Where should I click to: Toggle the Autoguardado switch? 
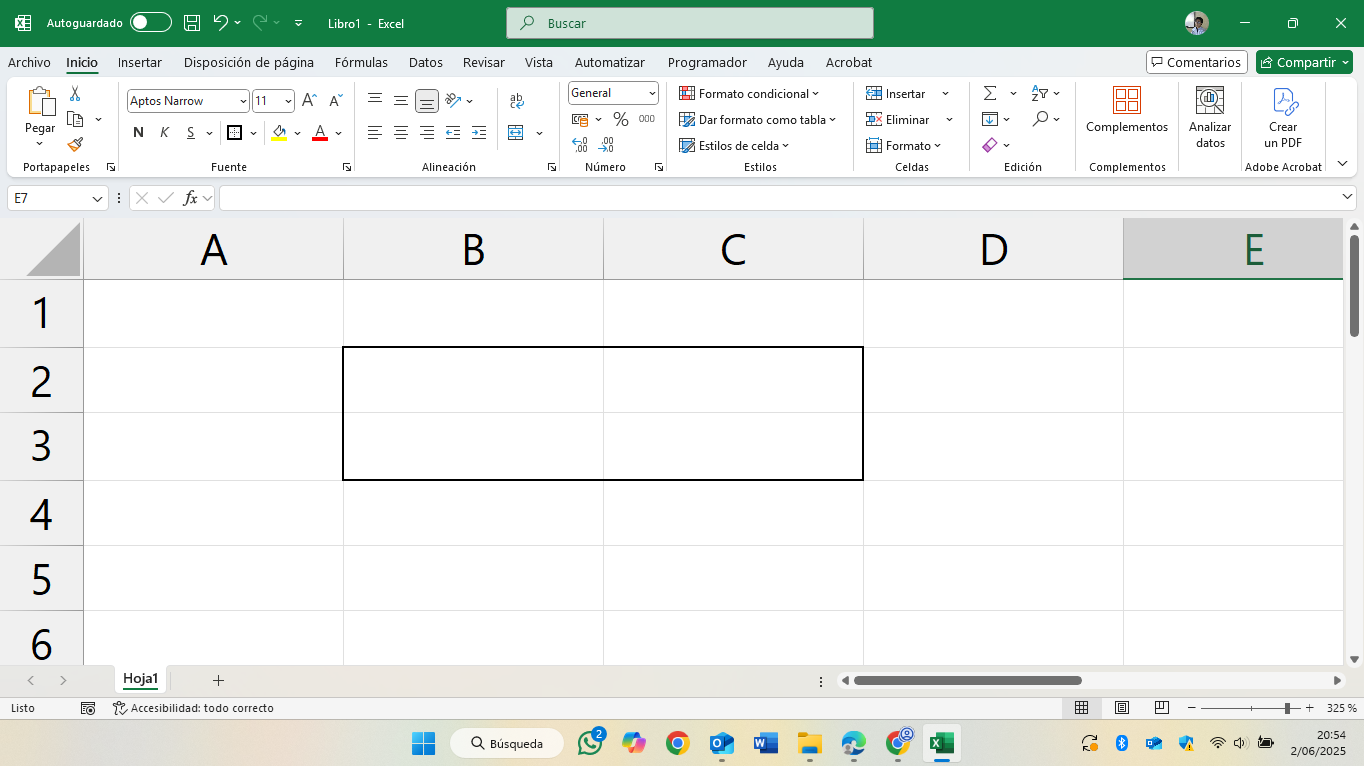[151, 22]
